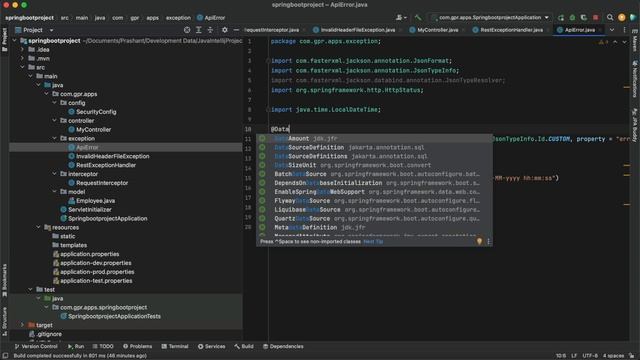Open the Dependencies tool window
This screenshot has height=360, width=640.
point(283,346)
